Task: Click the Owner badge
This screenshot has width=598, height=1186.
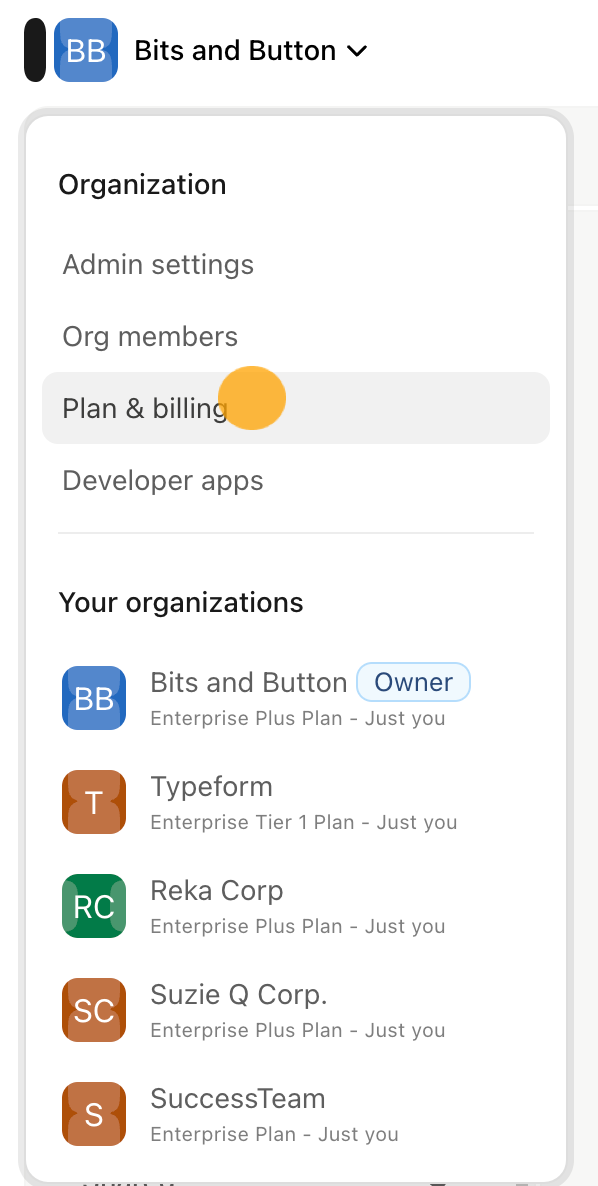Action: click(x=414, y=682)
